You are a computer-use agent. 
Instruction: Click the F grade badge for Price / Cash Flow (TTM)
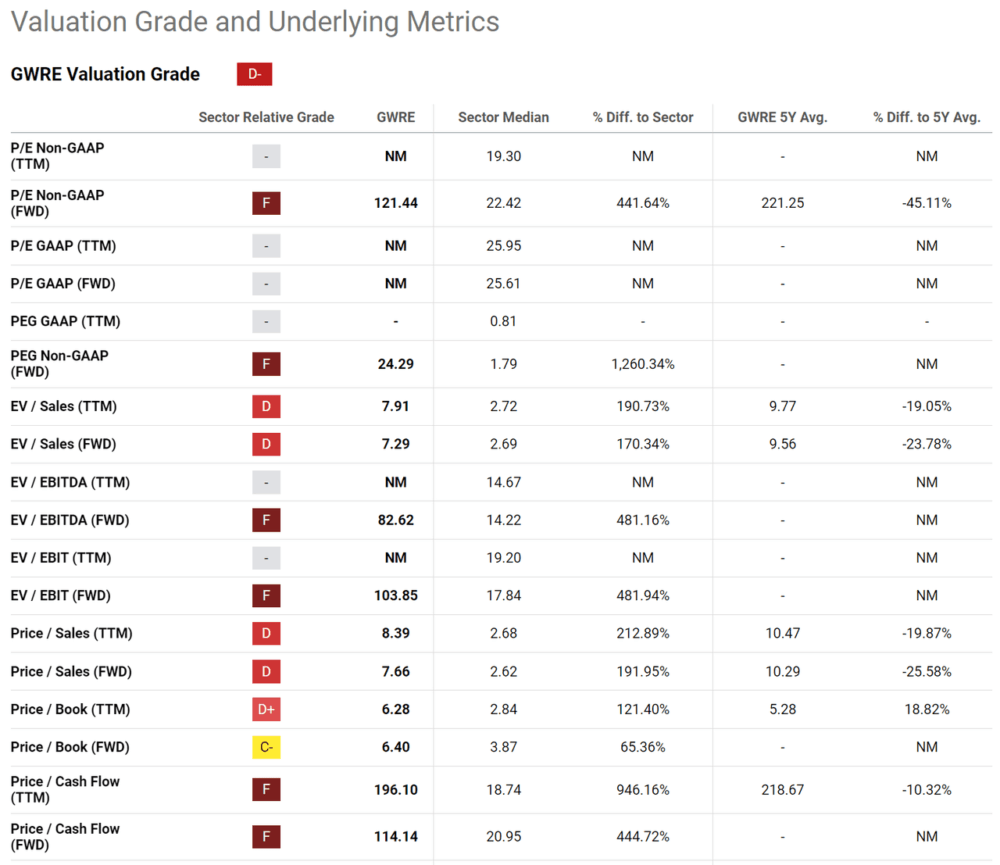[266, 790]
